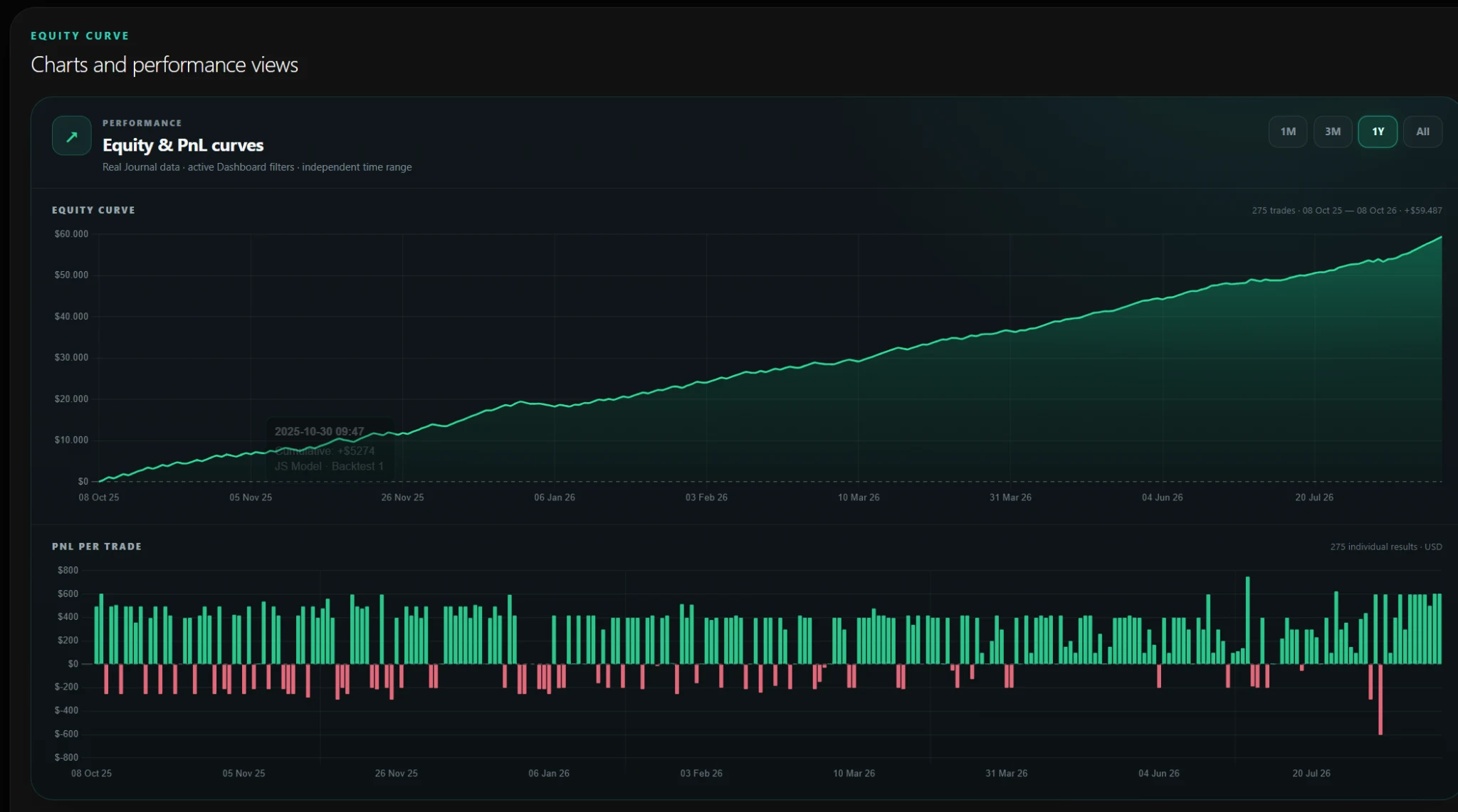1458x812 pixels.
Task: Click the '2025-10-30 09:47' tooltip
Action: click(x=330, y=448)
